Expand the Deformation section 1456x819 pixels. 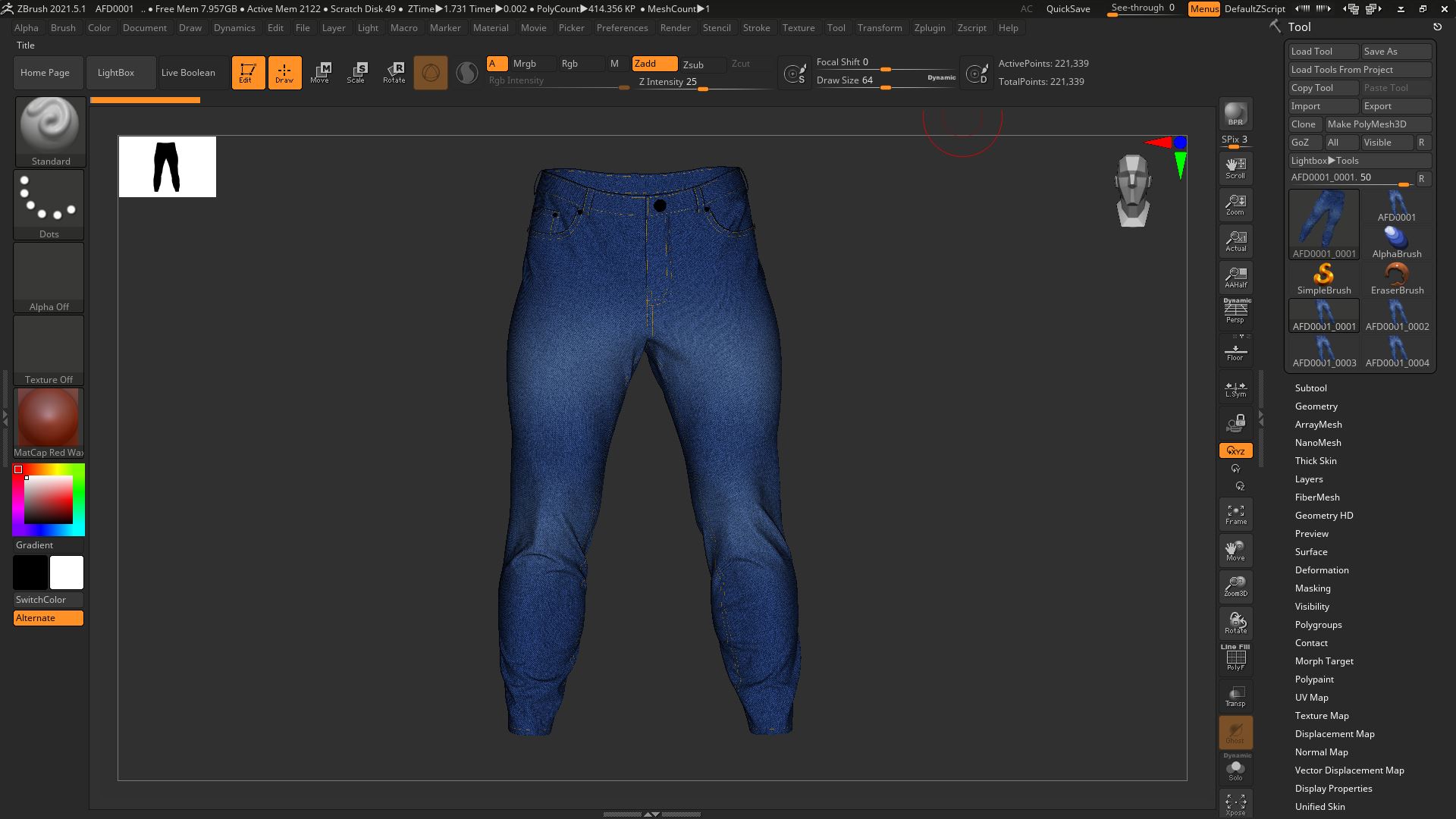[1320, 570]
